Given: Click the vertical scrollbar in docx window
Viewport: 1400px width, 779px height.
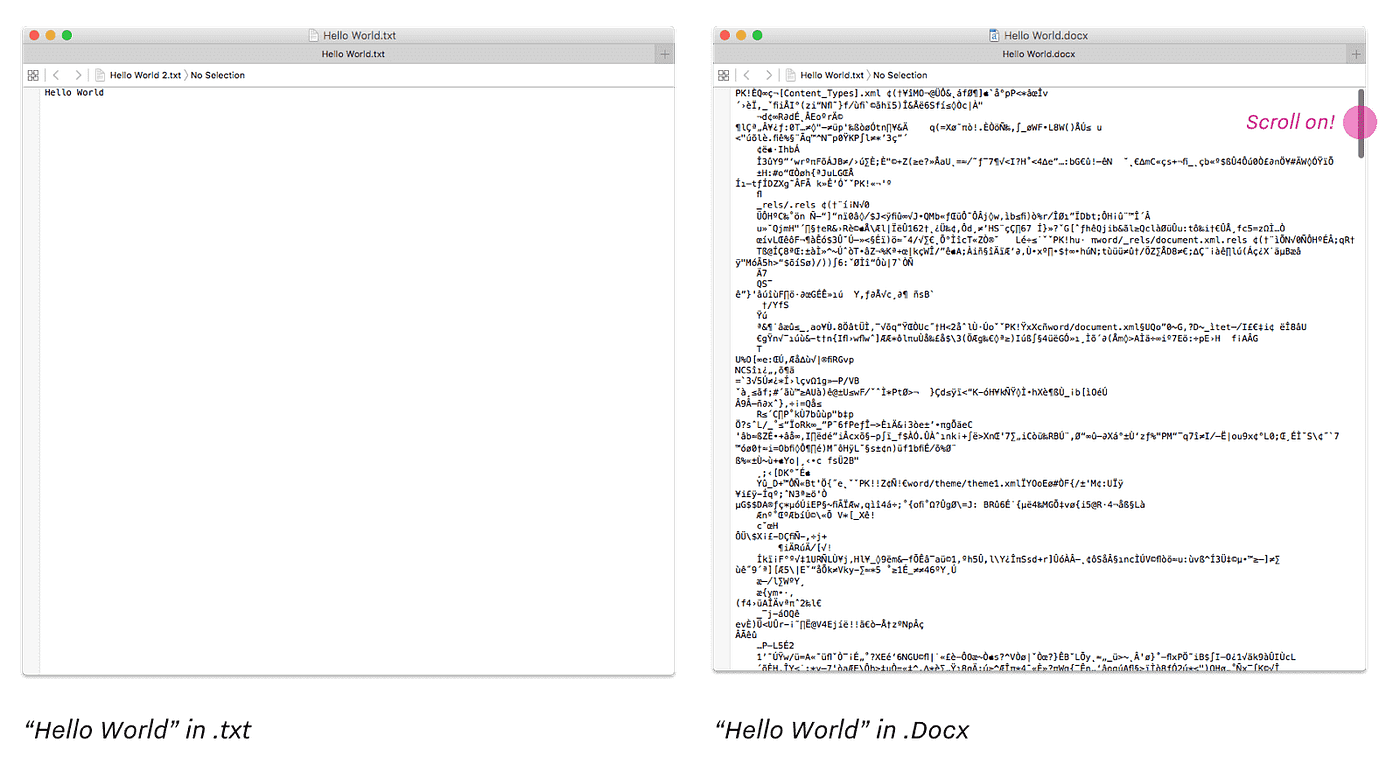Looking at the screenshot, I should pos(1360,122).
